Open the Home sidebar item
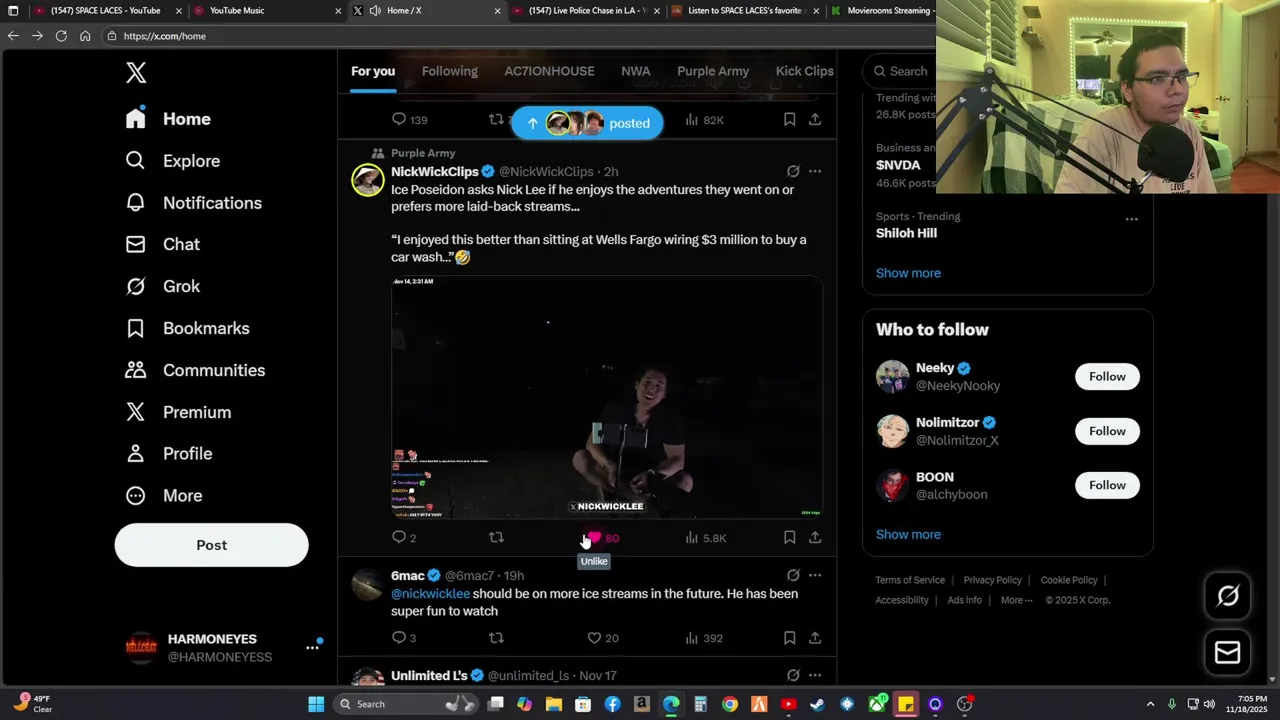 (x=168, y=119)
